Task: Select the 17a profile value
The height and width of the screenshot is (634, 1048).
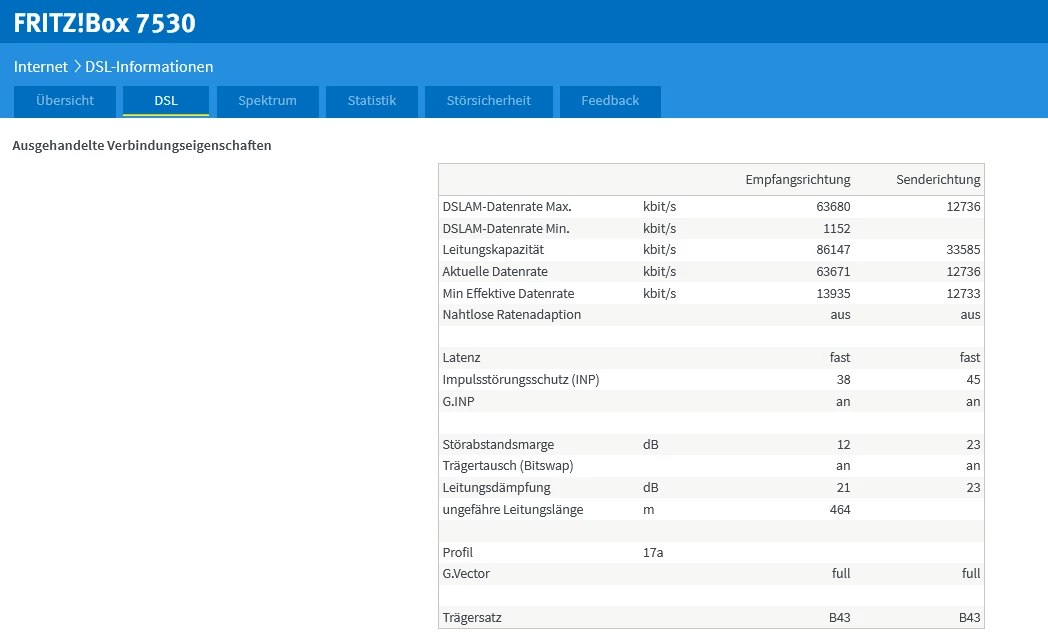Action: pyautogui.click(x=654, y=553)
